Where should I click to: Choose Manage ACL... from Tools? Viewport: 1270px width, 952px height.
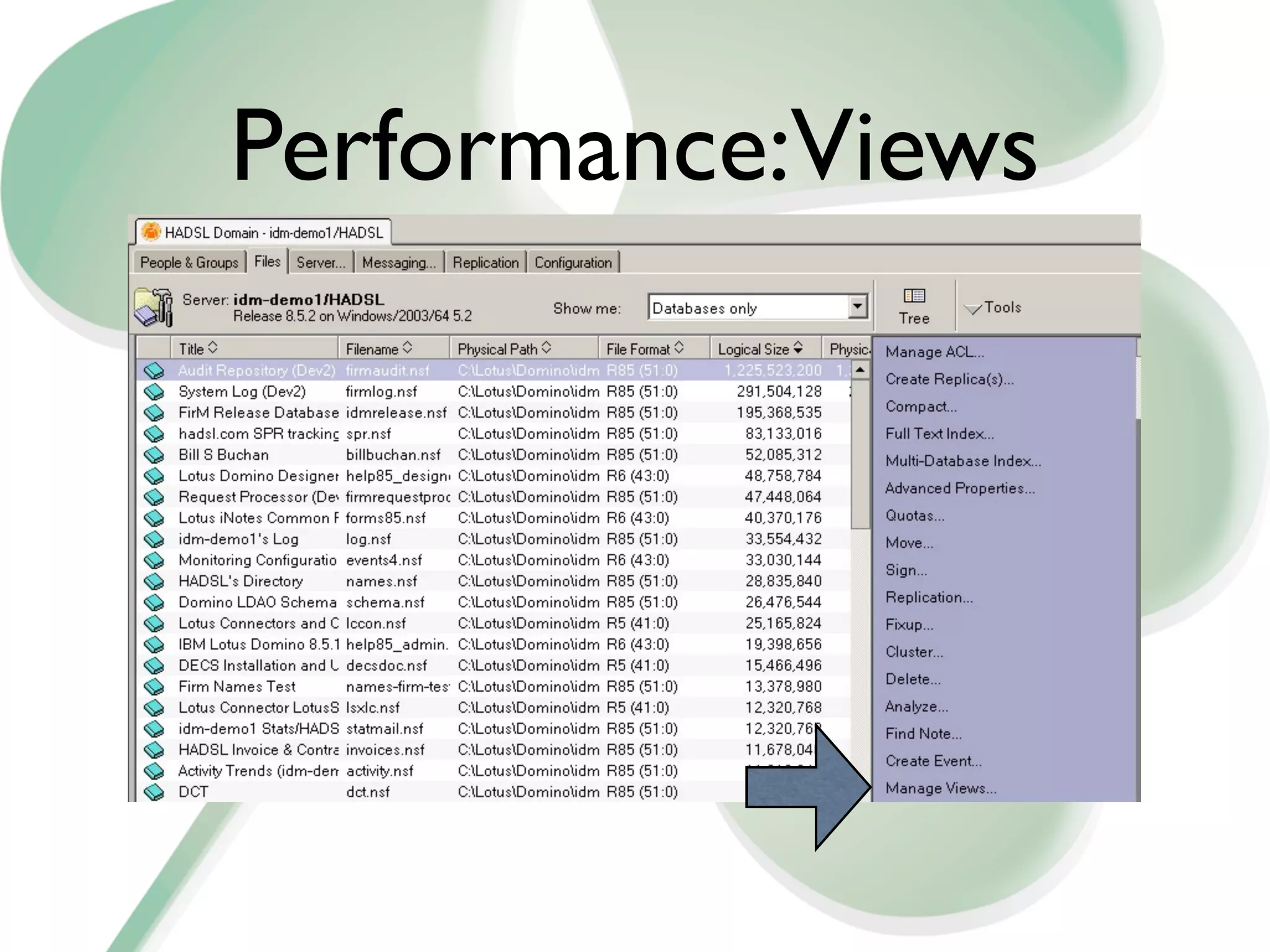pos(935,352)
